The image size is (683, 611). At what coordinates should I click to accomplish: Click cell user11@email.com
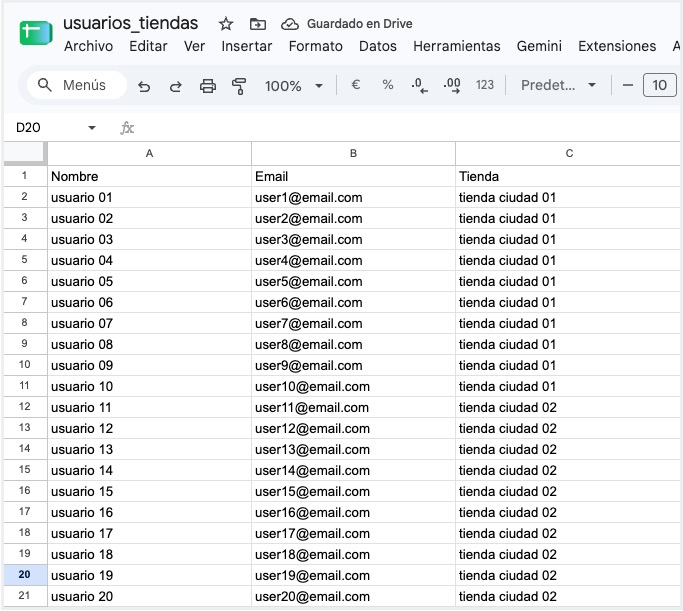click(x=353, y=408)
